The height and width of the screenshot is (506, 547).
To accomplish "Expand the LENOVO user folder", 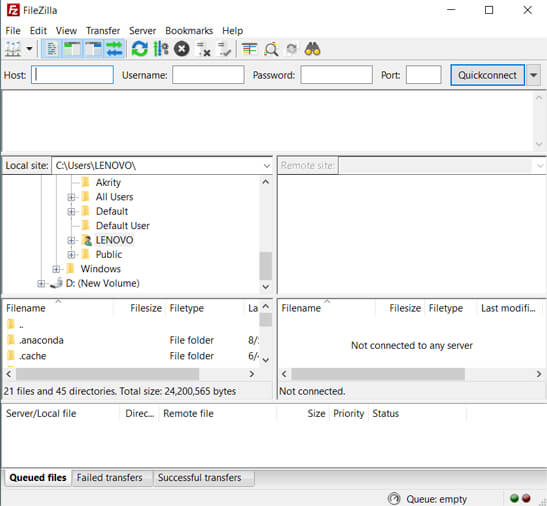I will point(71,240).
